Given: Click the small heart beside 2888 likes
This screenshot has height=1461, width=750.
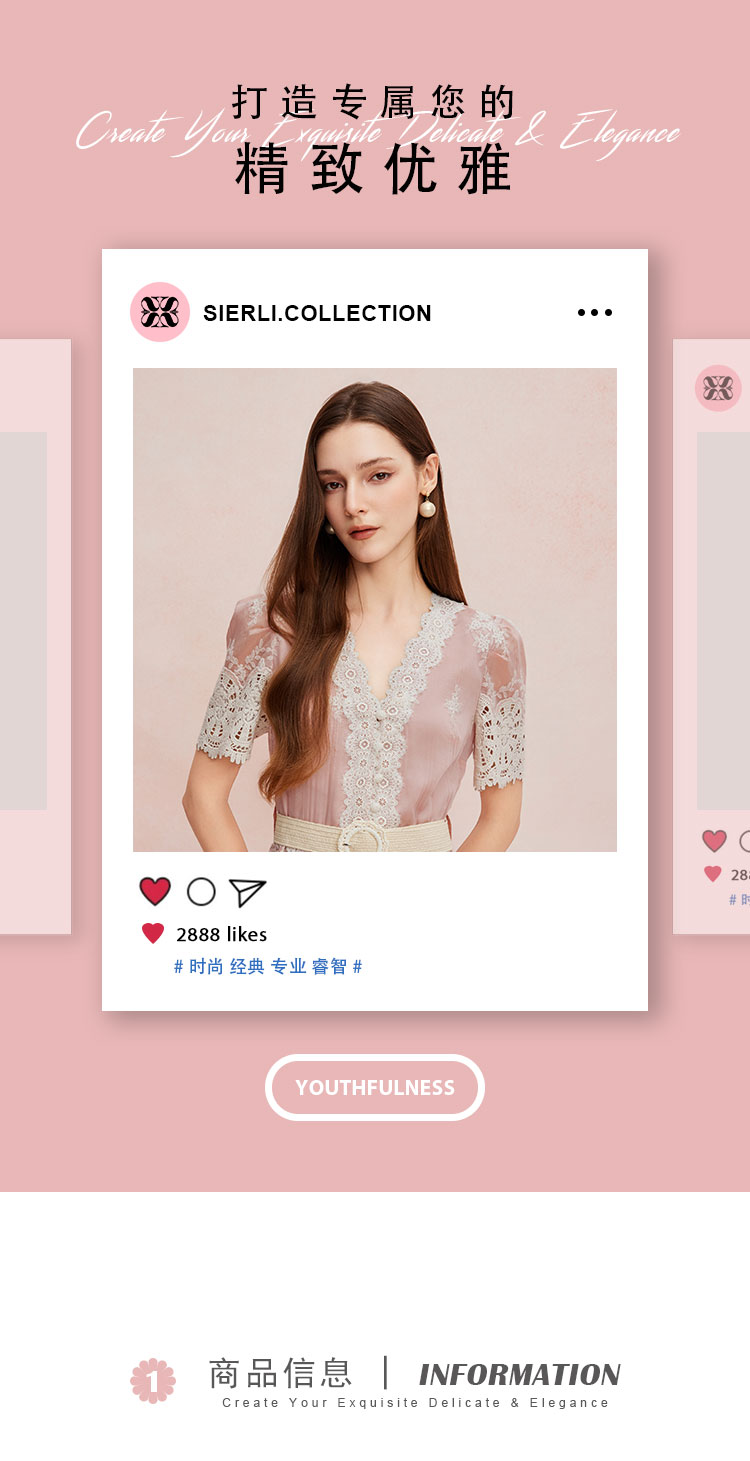Looking at the screenshot, I should (153, 934).
